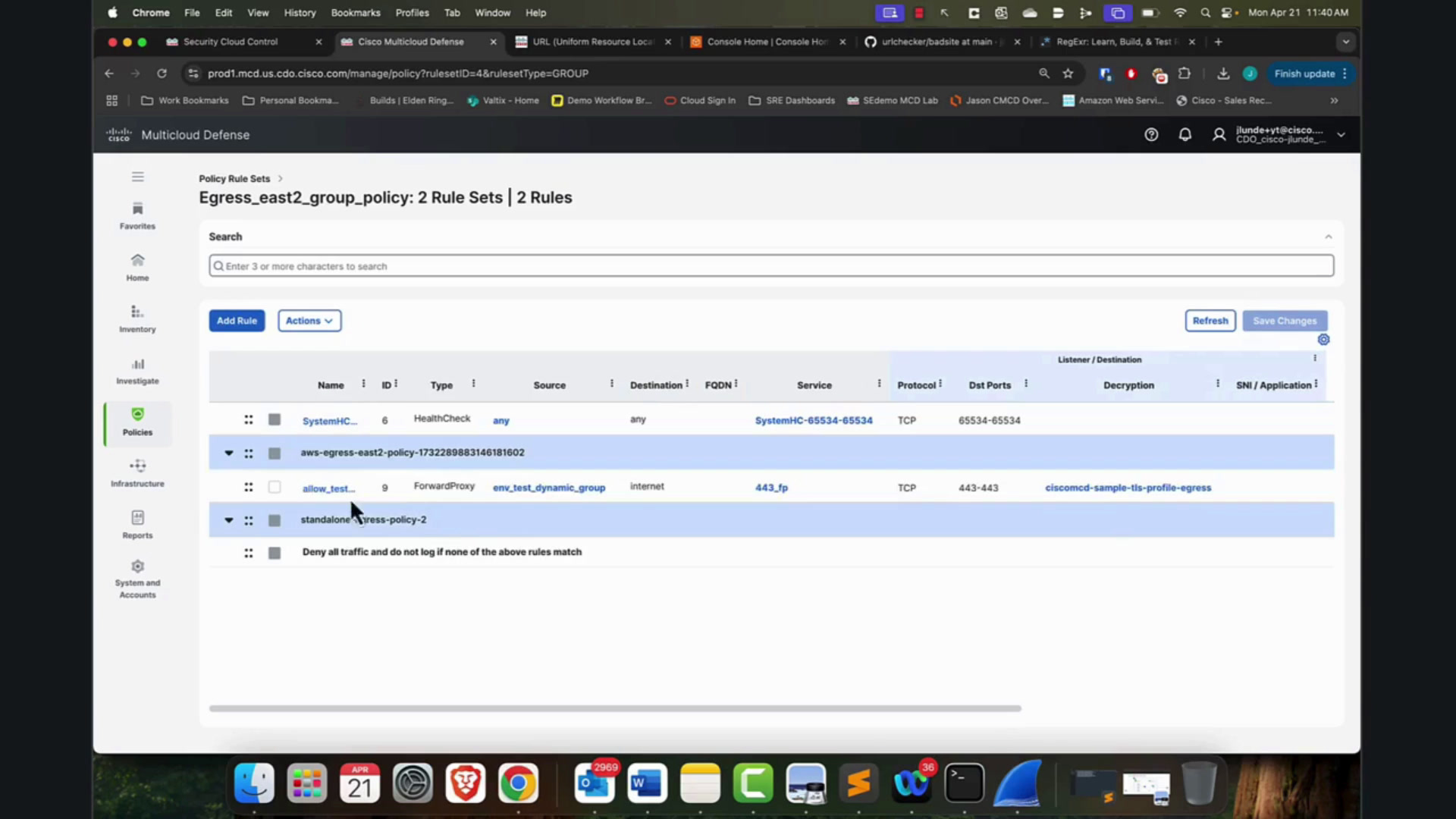Open env_test_dynamic_group source link

point(549,488)
